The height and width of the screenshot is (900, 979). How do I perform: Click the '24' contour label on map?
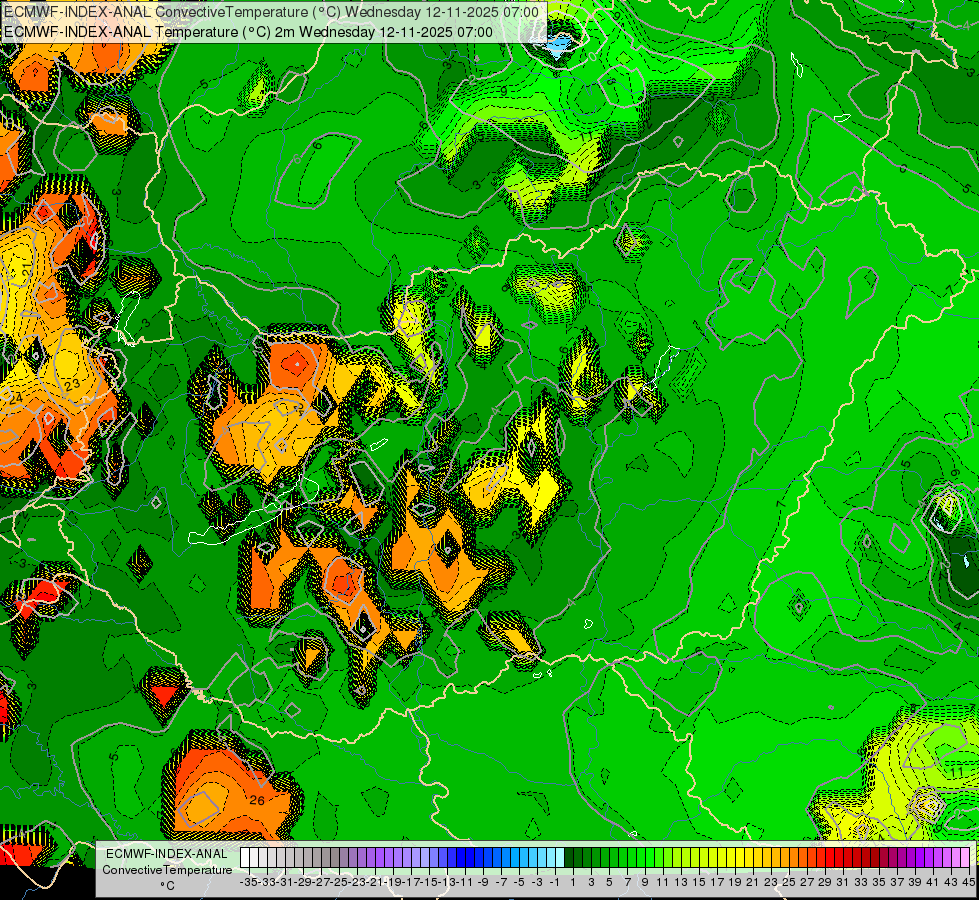pyautogui.click(x=16, y=398)
